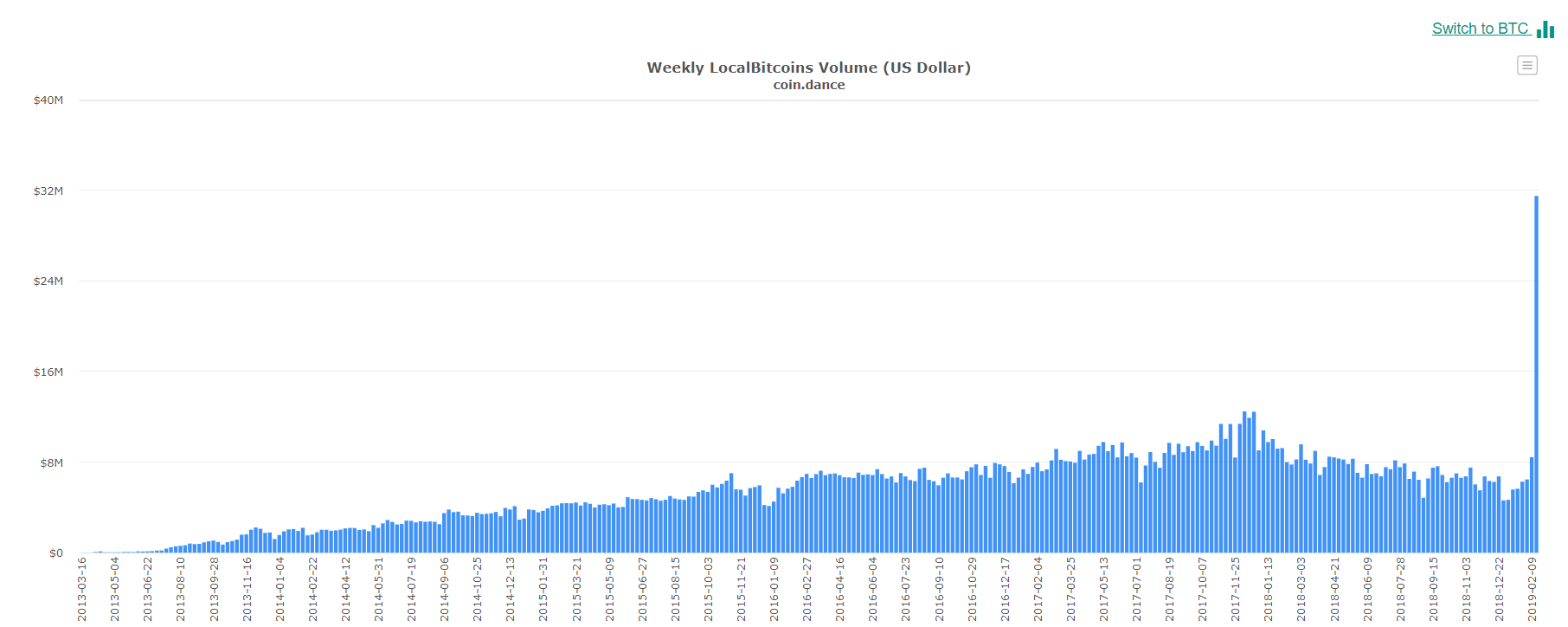The width and height of the screenshot is (1568, 627).
Task: Click the $16M y-axis label
Action: (x=48, y=372)
